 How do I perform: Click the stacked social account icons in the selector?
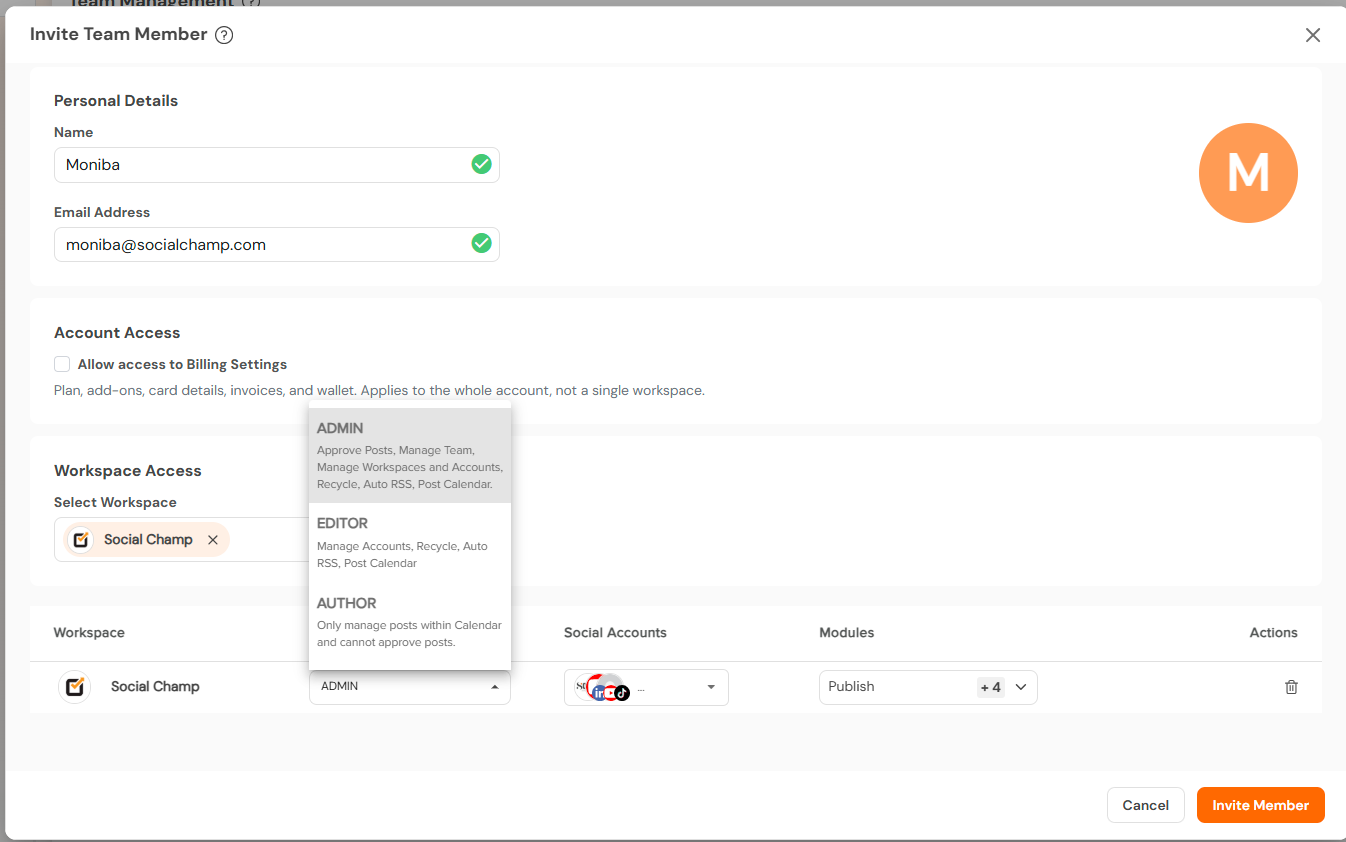tap(603, 688)
